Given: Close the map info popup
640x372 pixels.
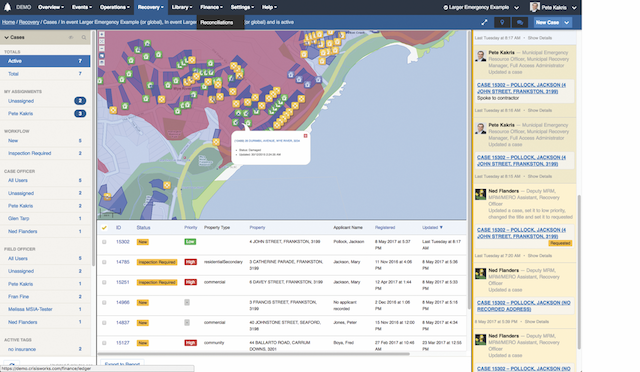Looking at the screenshot, I should [x=305, y=136].
